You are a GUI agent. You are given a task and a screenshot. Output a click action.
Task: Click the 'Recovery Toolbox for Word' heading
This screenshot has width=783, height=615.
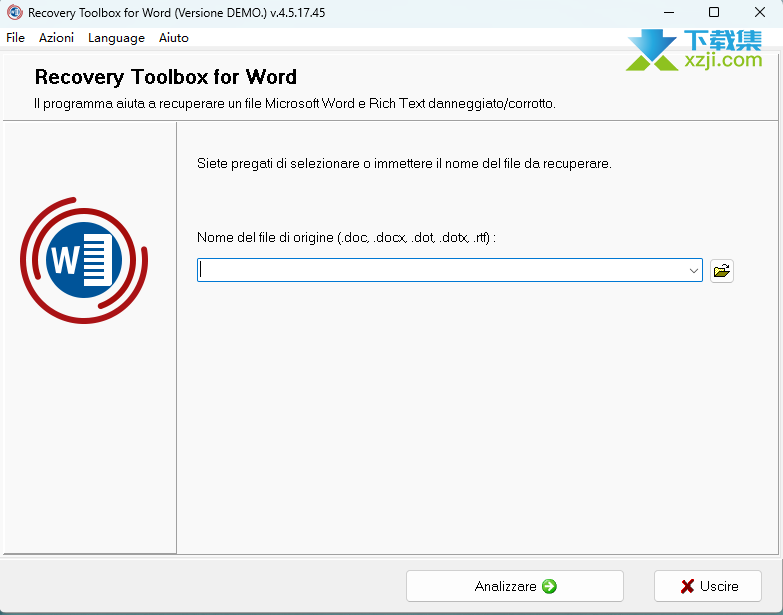coord(166,77)
